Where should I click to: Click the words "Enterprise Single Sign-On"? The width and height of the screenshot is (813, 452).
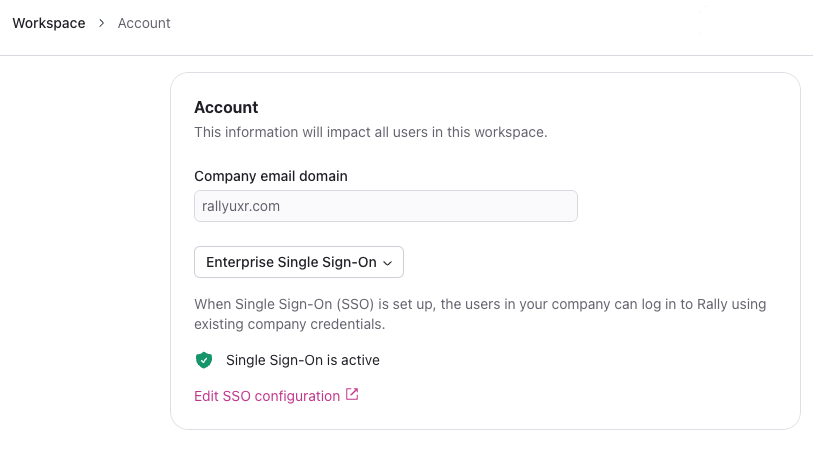click(x=291, y=262)
